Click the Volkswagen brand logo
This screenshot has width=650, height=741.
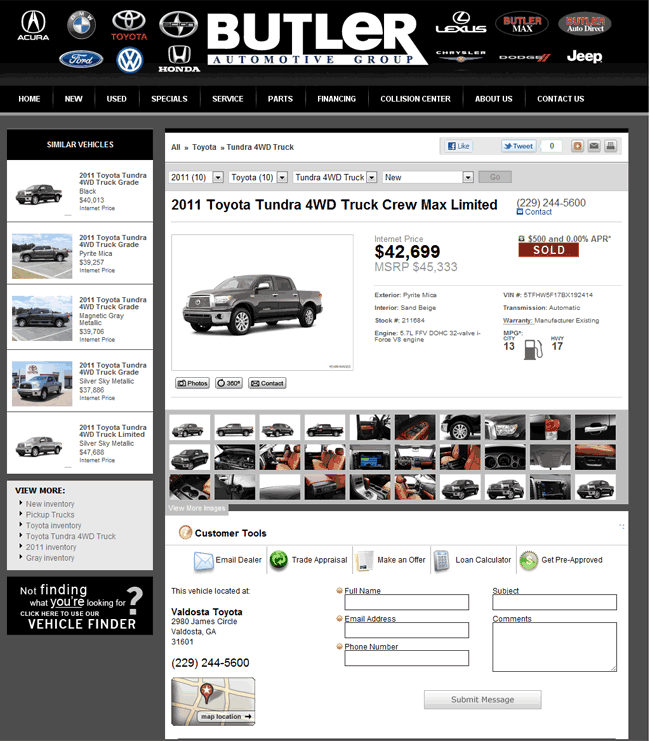point(130,60)
